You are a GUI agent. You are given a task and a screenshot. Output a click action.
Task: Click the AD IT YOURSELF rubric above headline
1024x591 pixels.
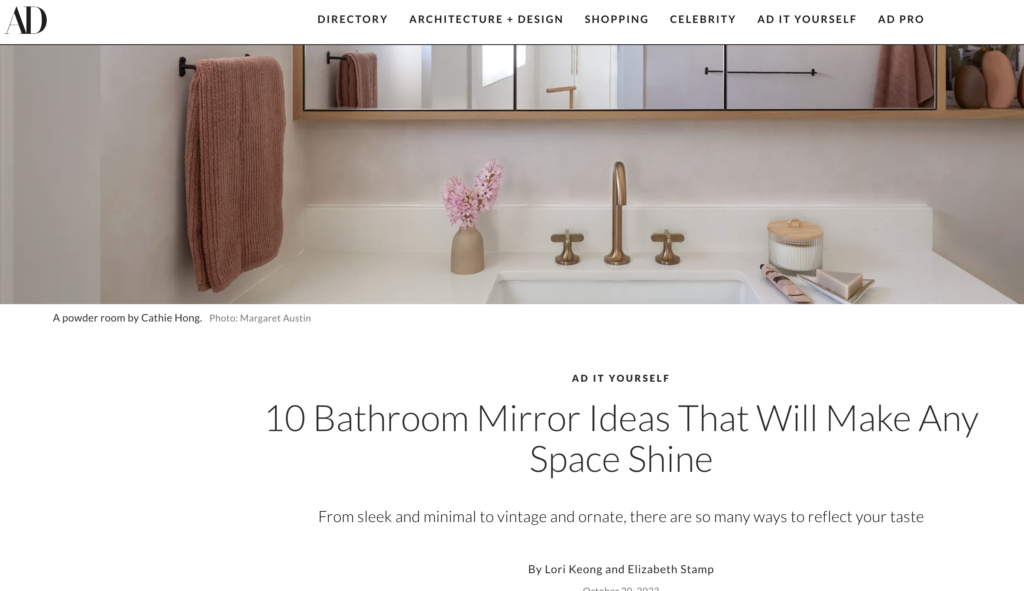tap(620, 378)
